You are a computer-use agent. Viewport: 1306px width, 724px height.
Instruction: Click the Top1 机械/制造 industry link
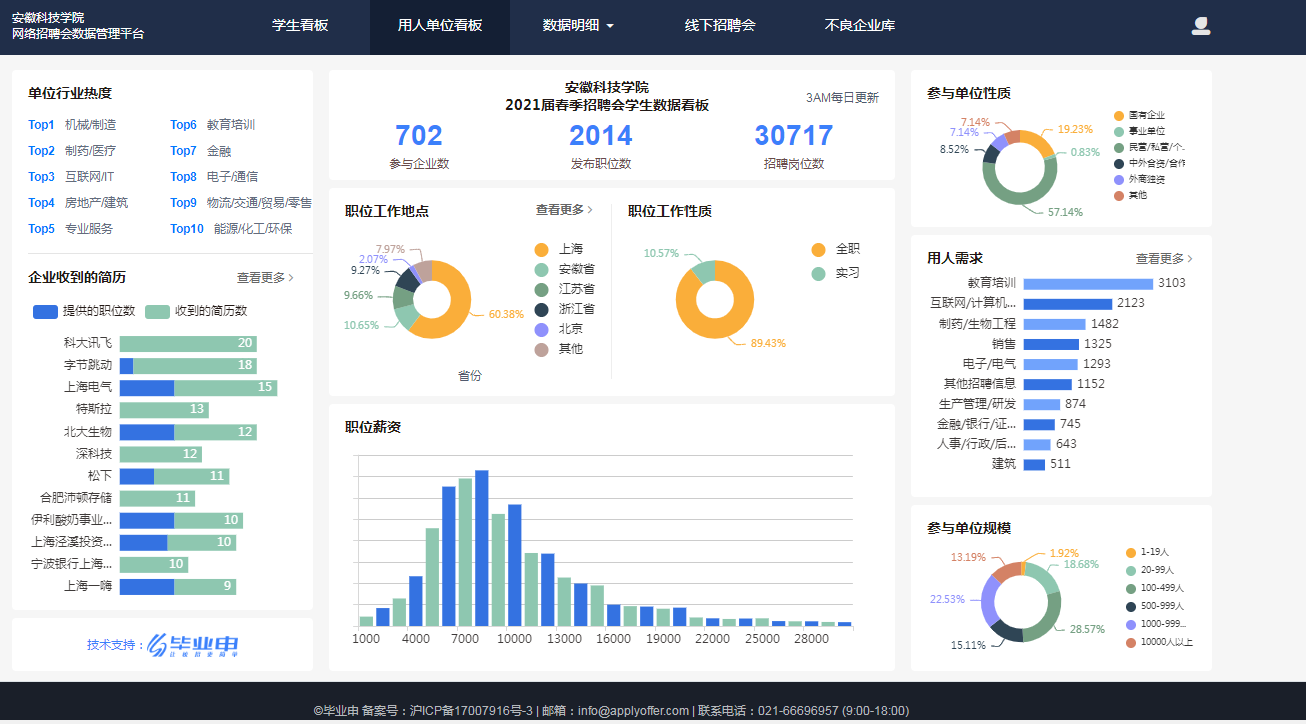72,125
